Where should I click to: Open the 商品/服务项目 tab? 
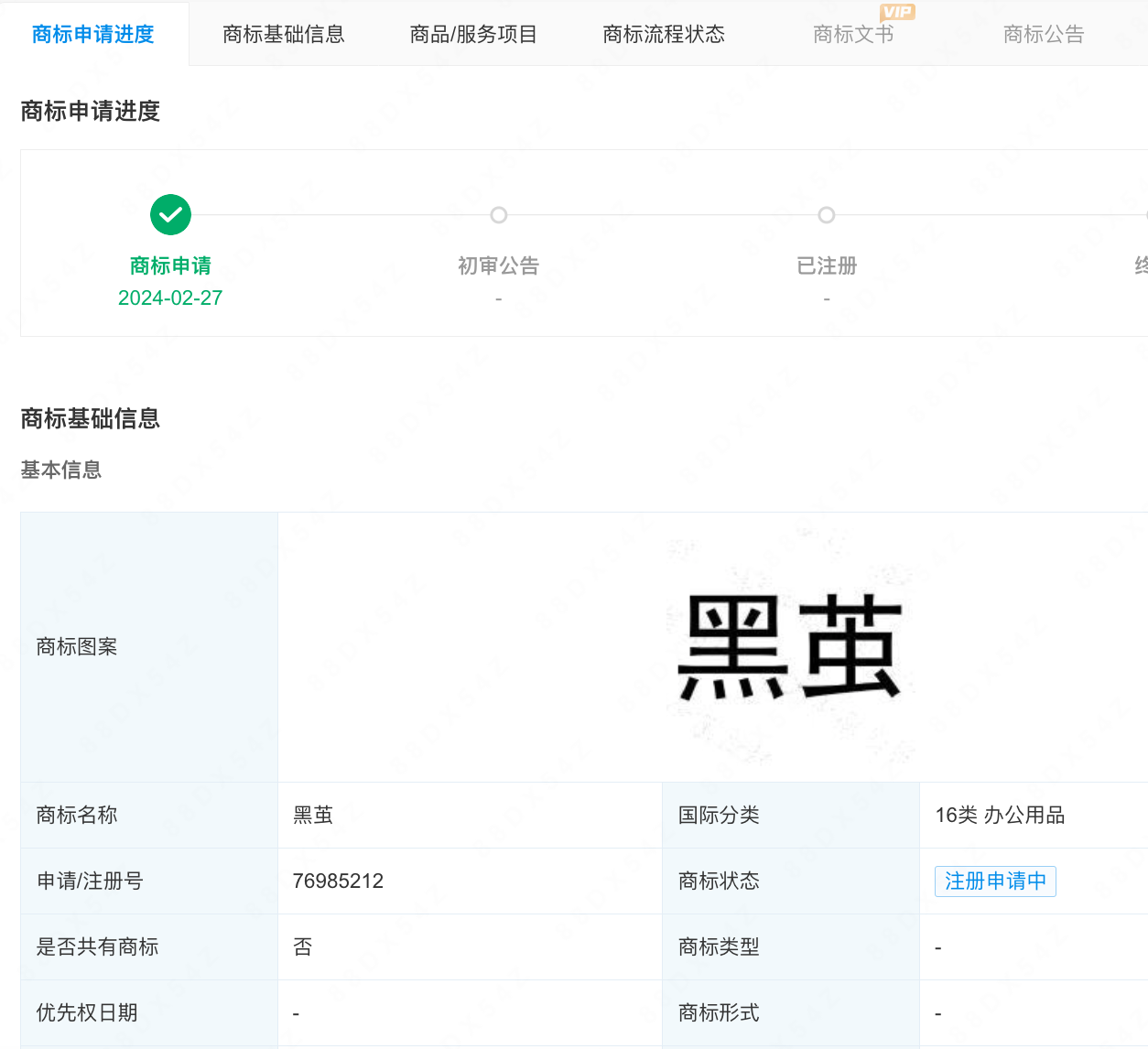(473, 35)
